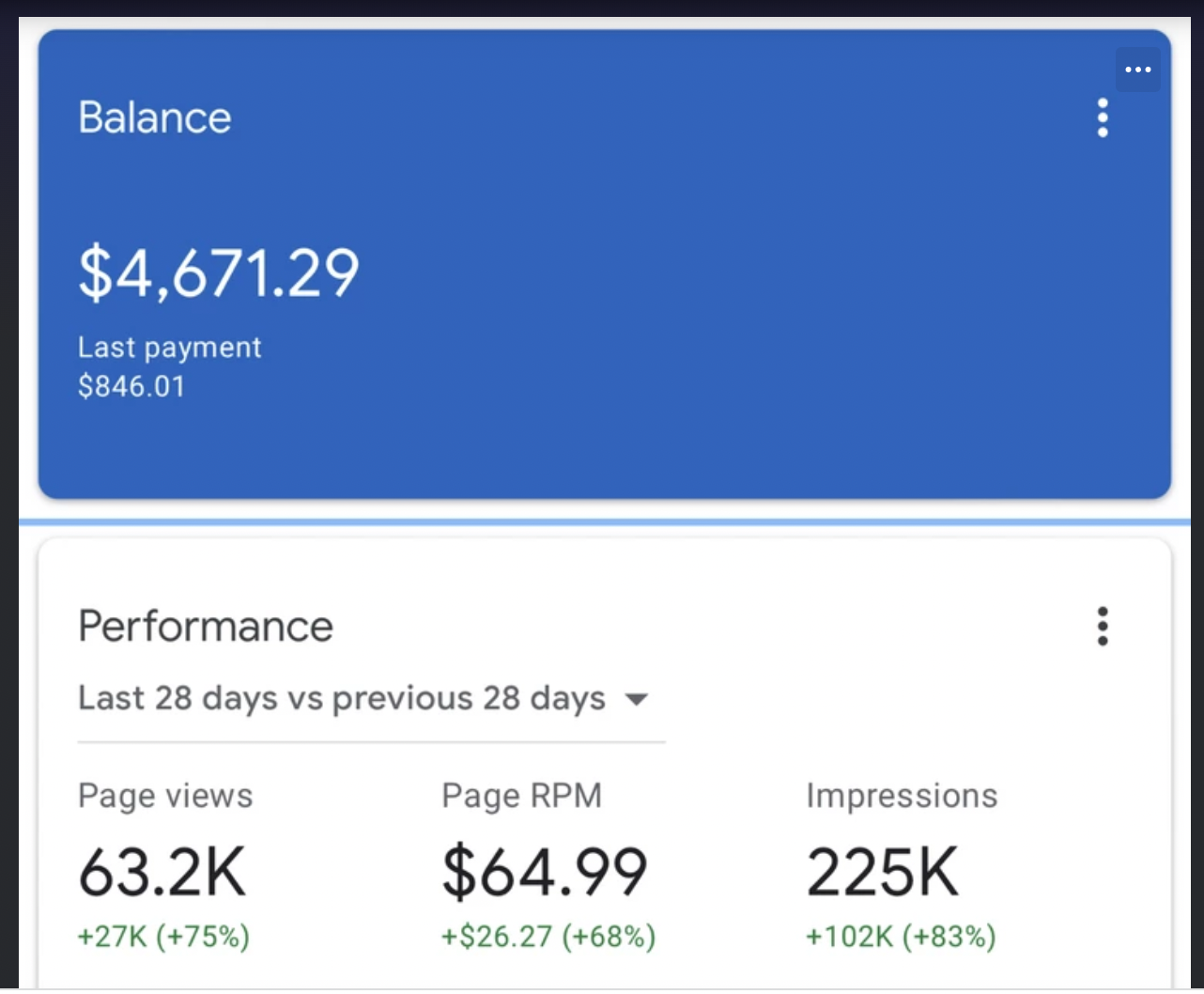Click the $846.01 last payment amount
This screenshot has width=1204, height=994.
coord(131,386)
